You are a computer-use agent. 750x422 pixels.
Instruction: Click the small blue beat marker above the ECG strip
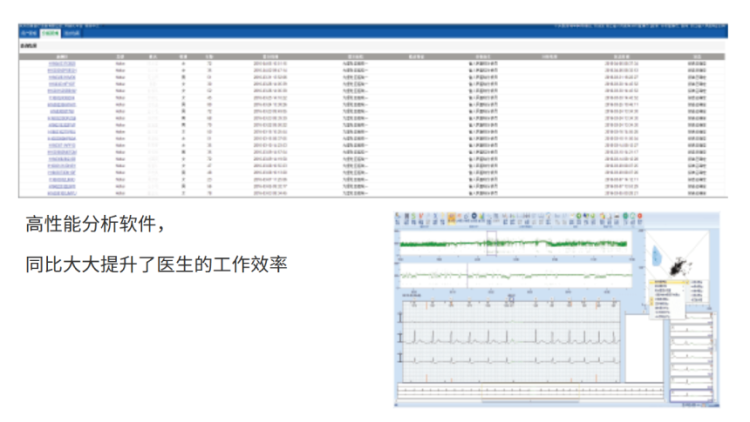(x=511, y=299)
